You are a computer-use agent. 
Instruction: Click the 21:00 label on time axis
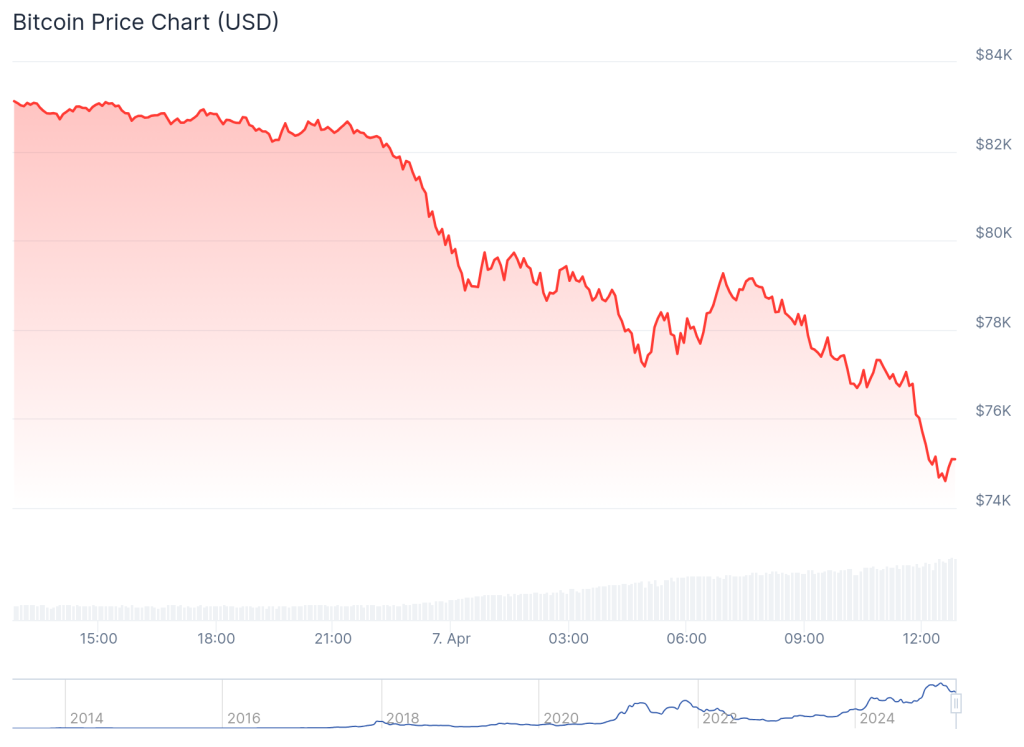pos(333,638)
